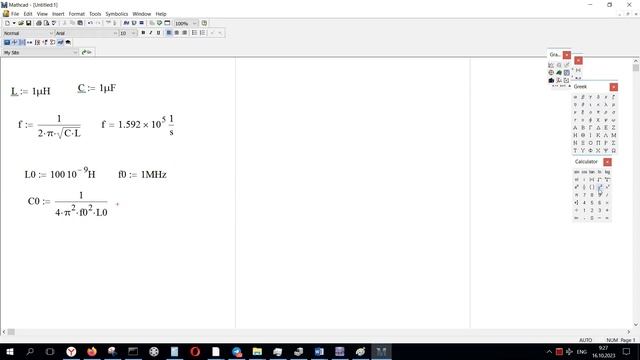Open the Programming toolbar palette
640x360 pixels.
point(52,42)
